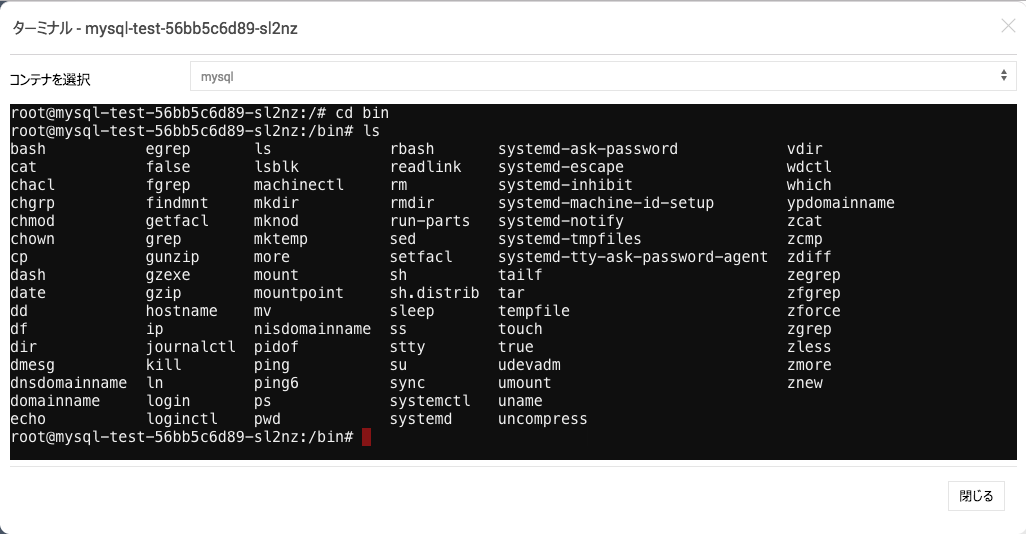Click 'znew' in the last column
Screen dimensions: 1026x534
(x=804, y=383)
